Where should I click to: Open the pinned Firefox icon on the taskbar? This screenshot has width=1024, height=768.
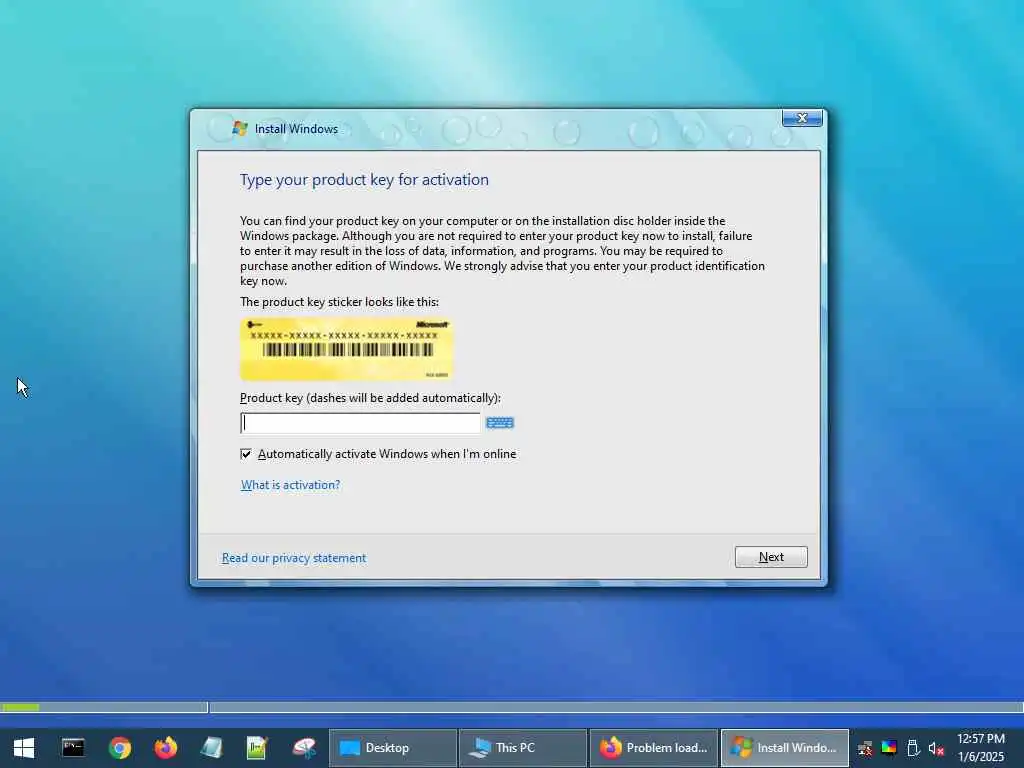pos(166,748)
